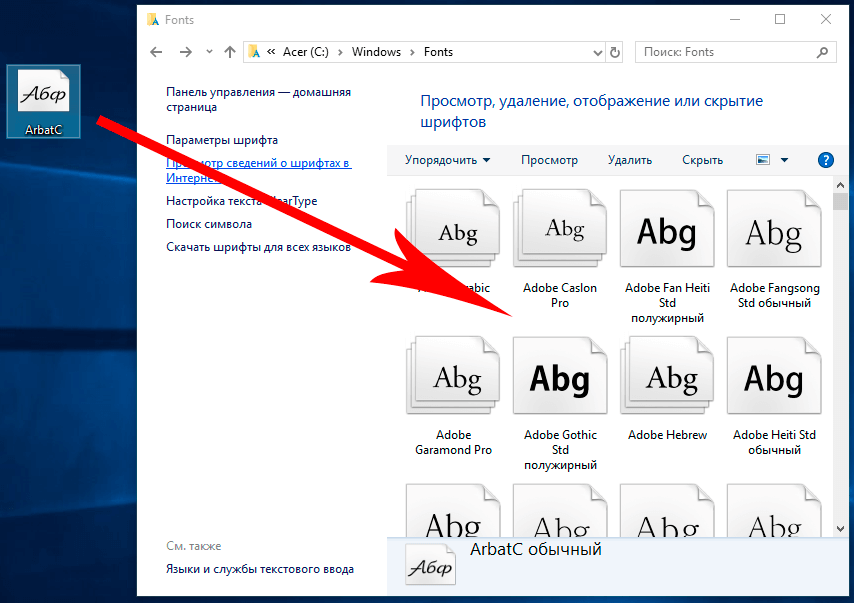Open 'Параметры шрифта' link
The image size is (854, 603).
coord(222,140)
